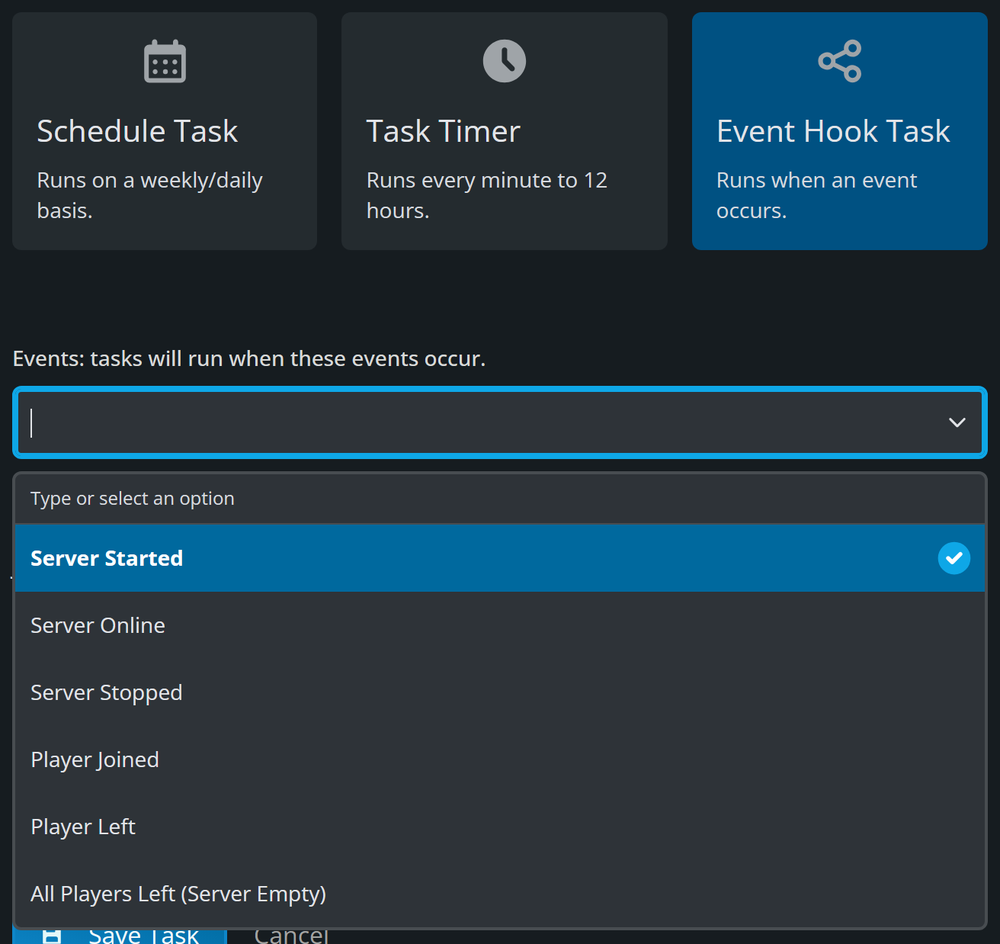
Task: Select the Player Left event
Action: point(500,827)
